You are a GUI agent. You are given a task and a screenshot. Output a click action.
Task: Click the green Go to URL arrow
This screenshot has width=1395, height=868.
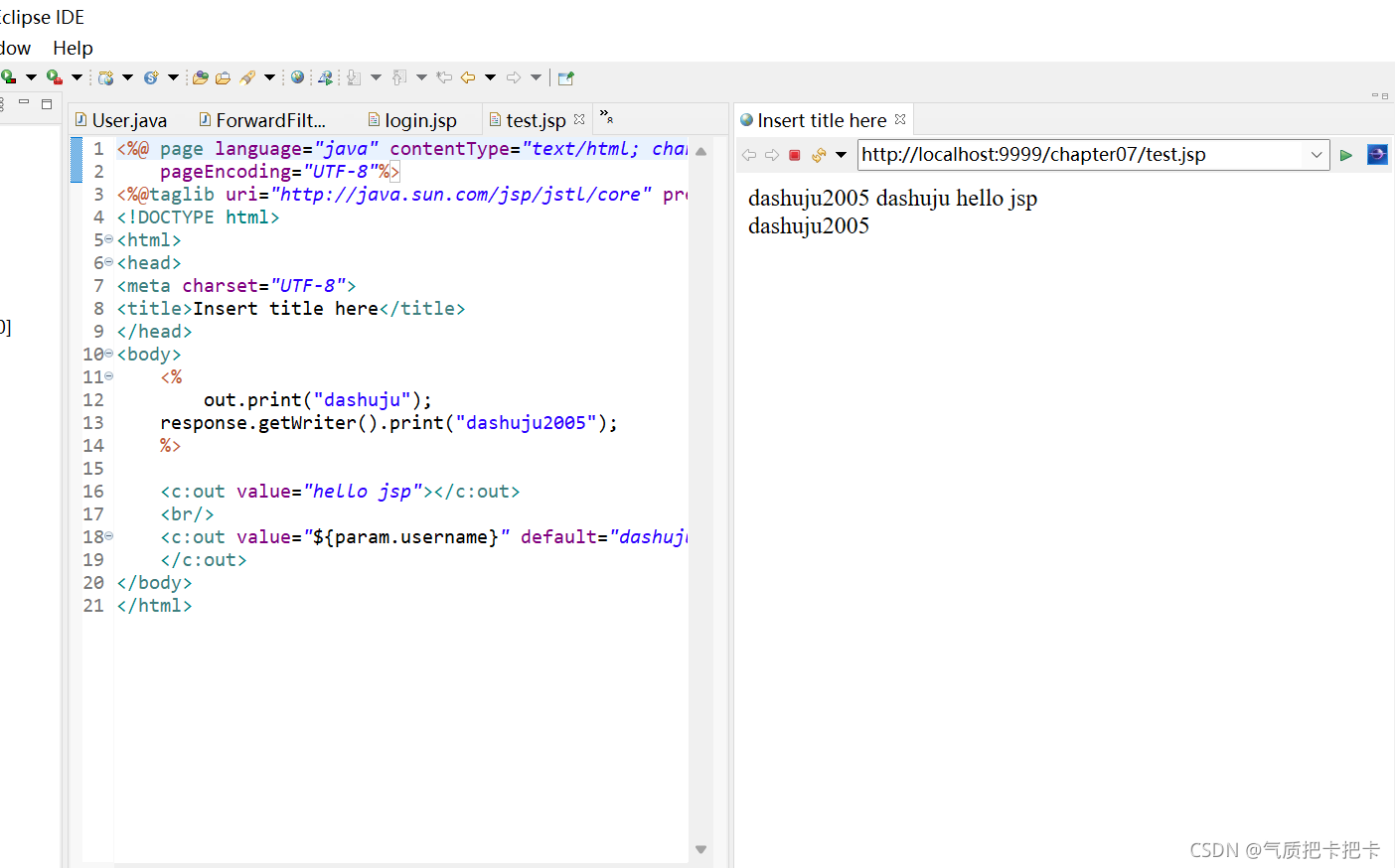[1346, 155]
